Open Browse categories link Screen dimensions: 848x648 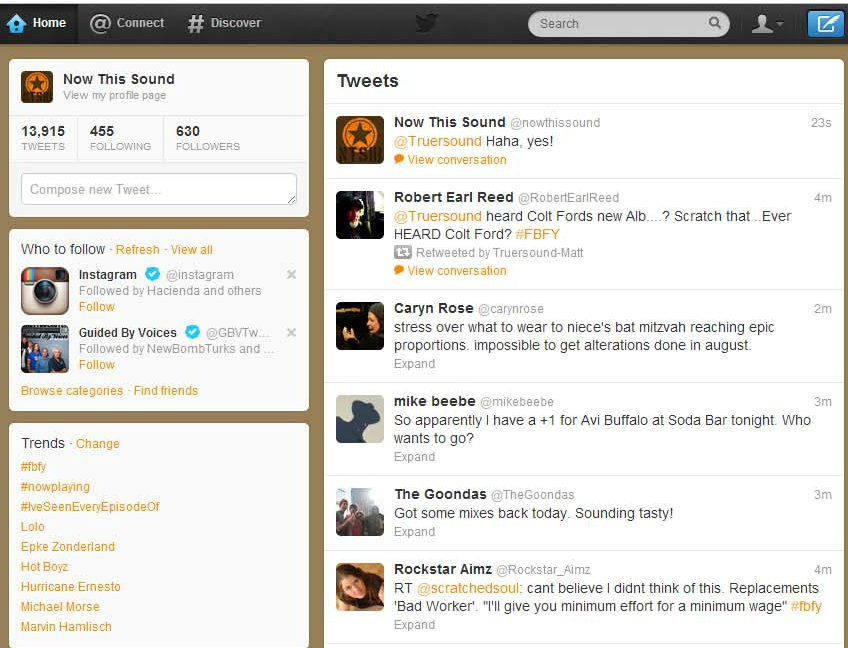tap(72, 391)
